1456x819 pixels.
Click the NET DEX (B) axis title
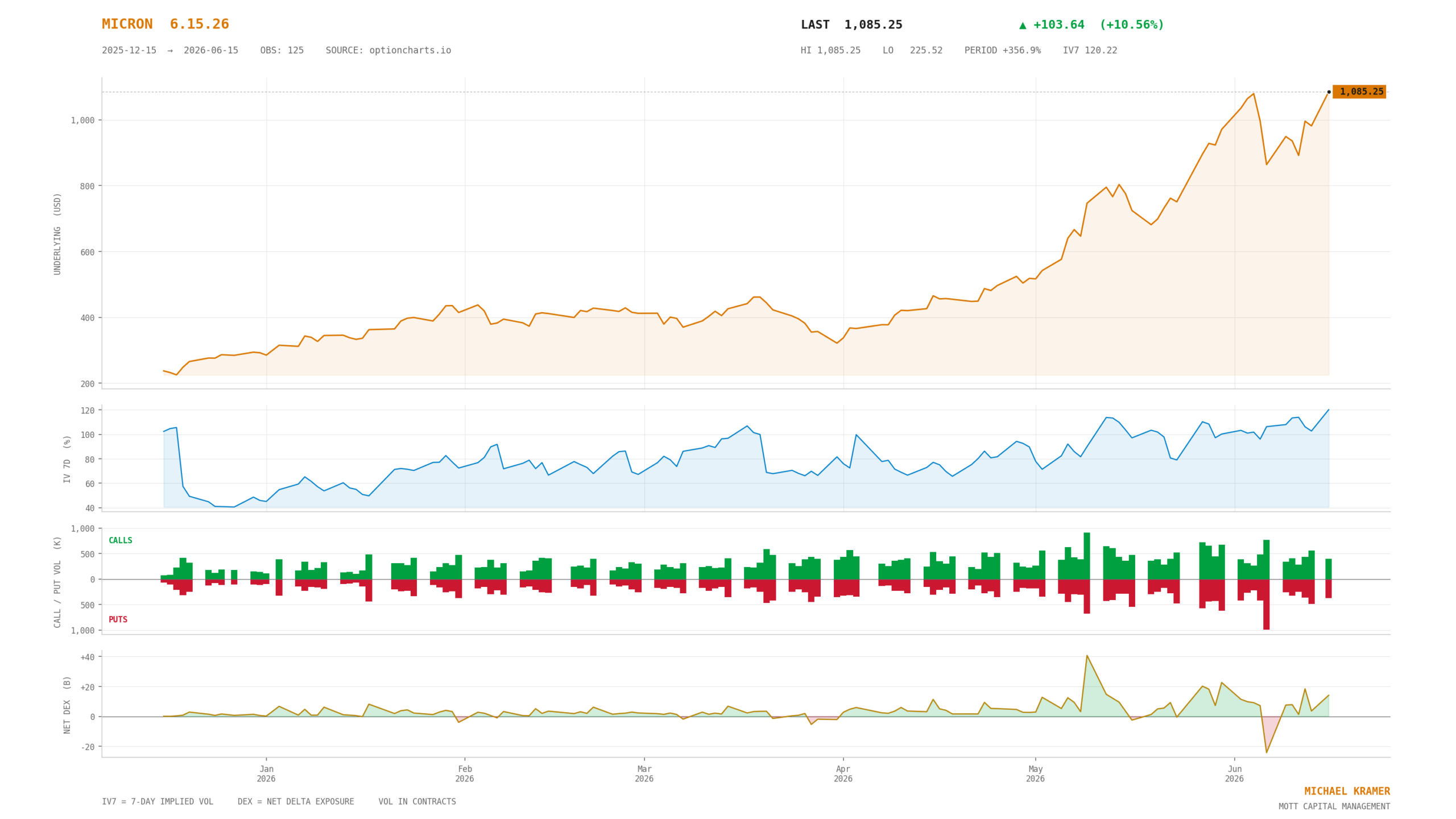pyautogui.click(x=67, y=704)
